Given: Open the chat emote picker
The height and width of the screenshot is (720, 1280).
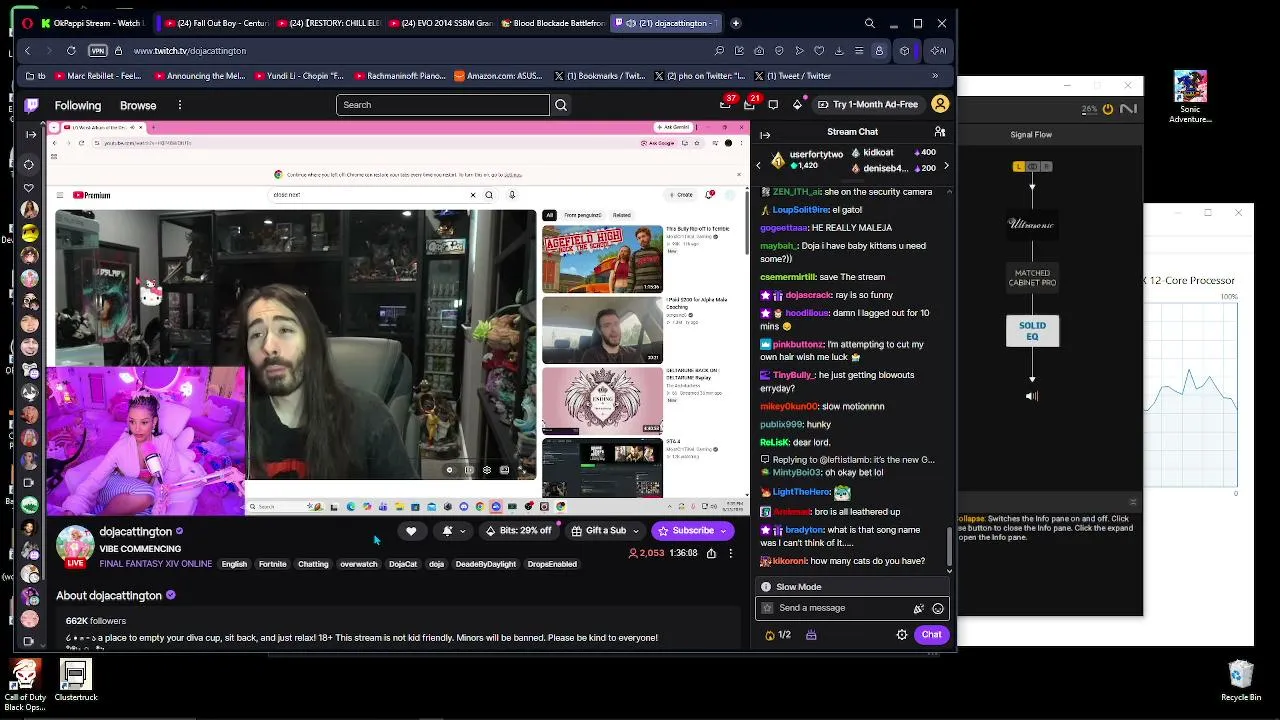Looking at the screenshot, I should coord(938,608).
